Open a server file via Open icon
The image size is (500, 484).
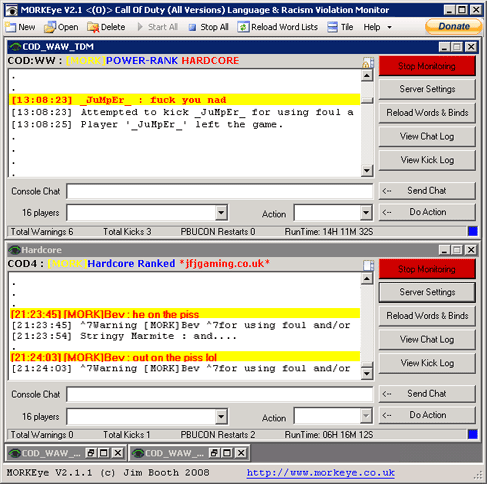(x=50, y=27)
